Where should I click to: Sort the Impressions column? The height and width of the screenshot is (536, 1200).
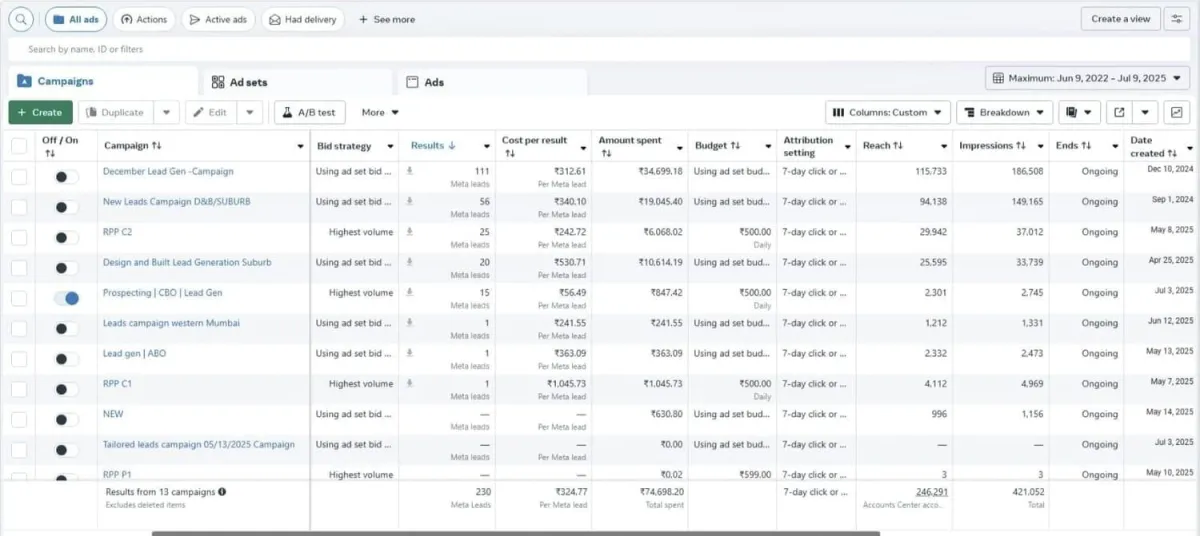(x=1021, y=146)
